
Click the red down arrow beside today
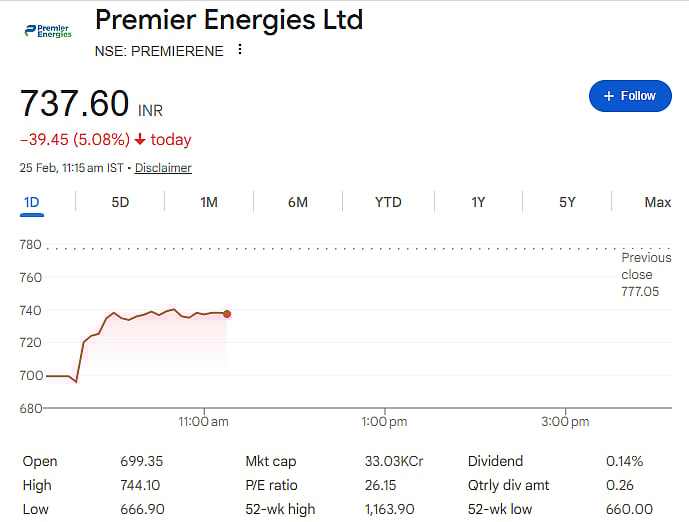click(139, 140)
